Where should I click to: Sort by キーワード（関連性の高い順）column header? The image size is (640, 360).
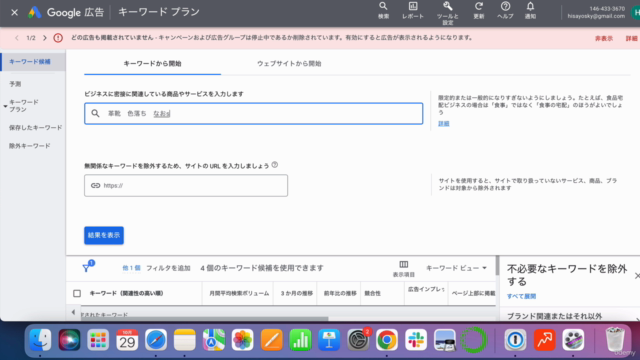click(x=127, y=293)
